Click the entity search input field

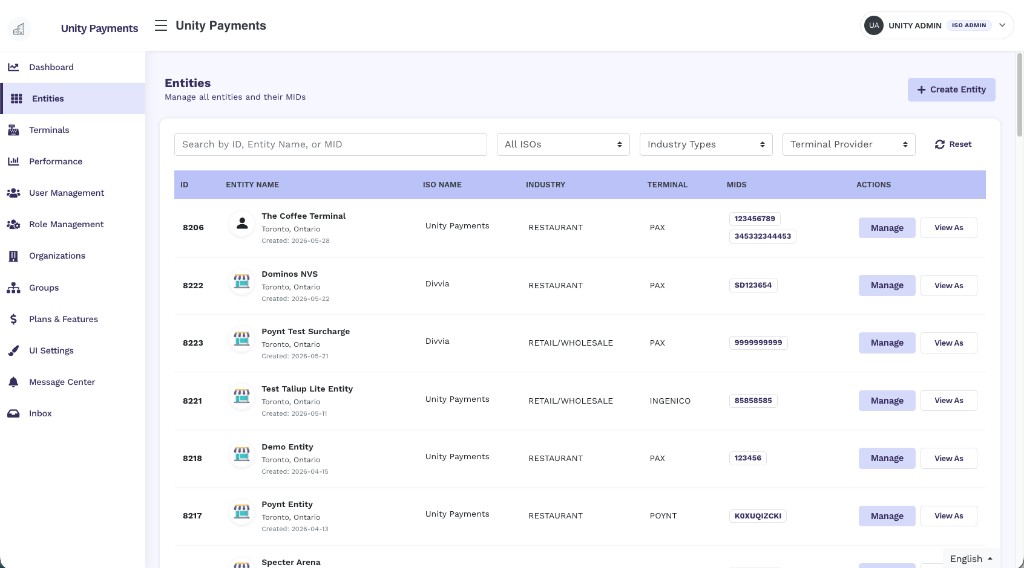330,144
